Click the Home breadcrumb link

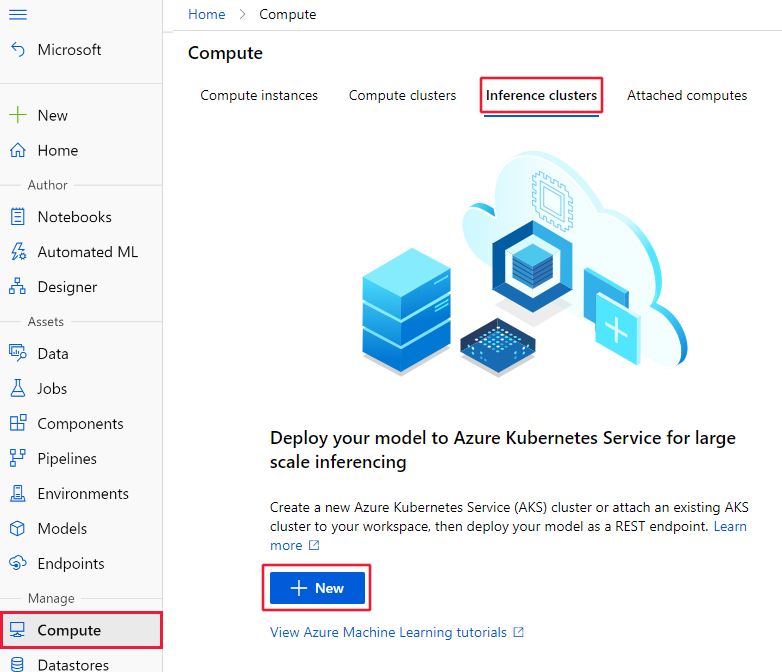[206, 14]
